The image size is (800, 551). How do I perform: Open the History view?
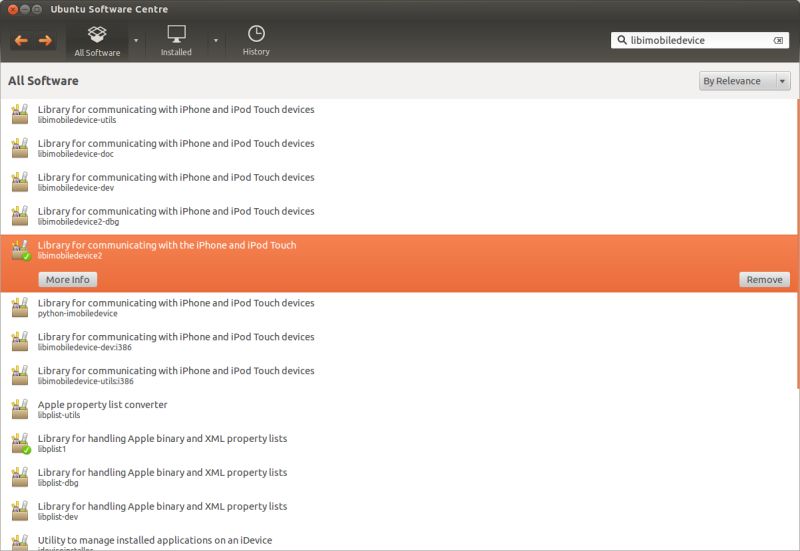256,41
